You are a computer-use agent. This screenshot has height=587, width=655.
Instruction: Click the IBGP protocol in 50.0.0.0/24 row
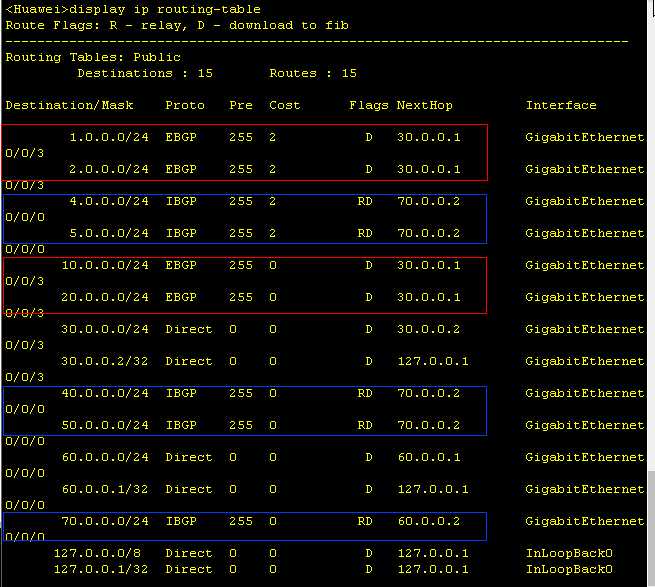pyautogui.click(x=181, y=425)
